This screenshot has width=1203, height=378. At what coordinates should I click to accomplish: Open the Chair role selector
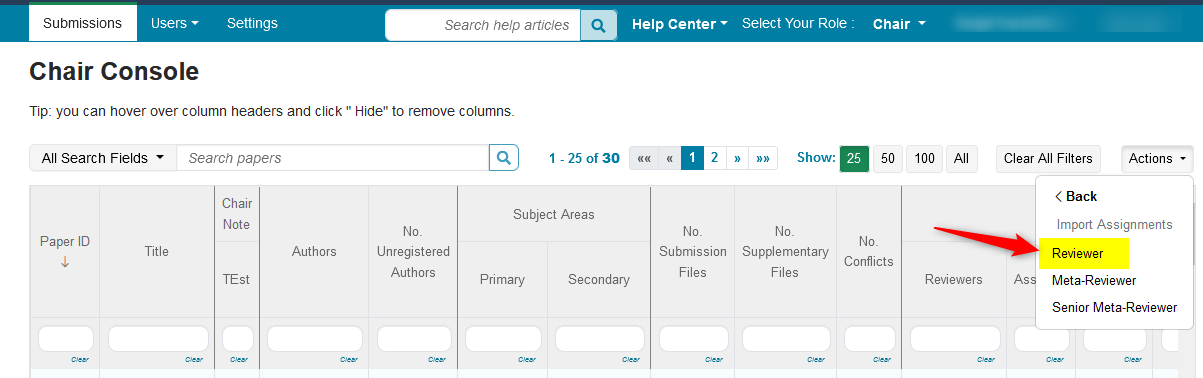pyautogui.click(x=899, y=24)
